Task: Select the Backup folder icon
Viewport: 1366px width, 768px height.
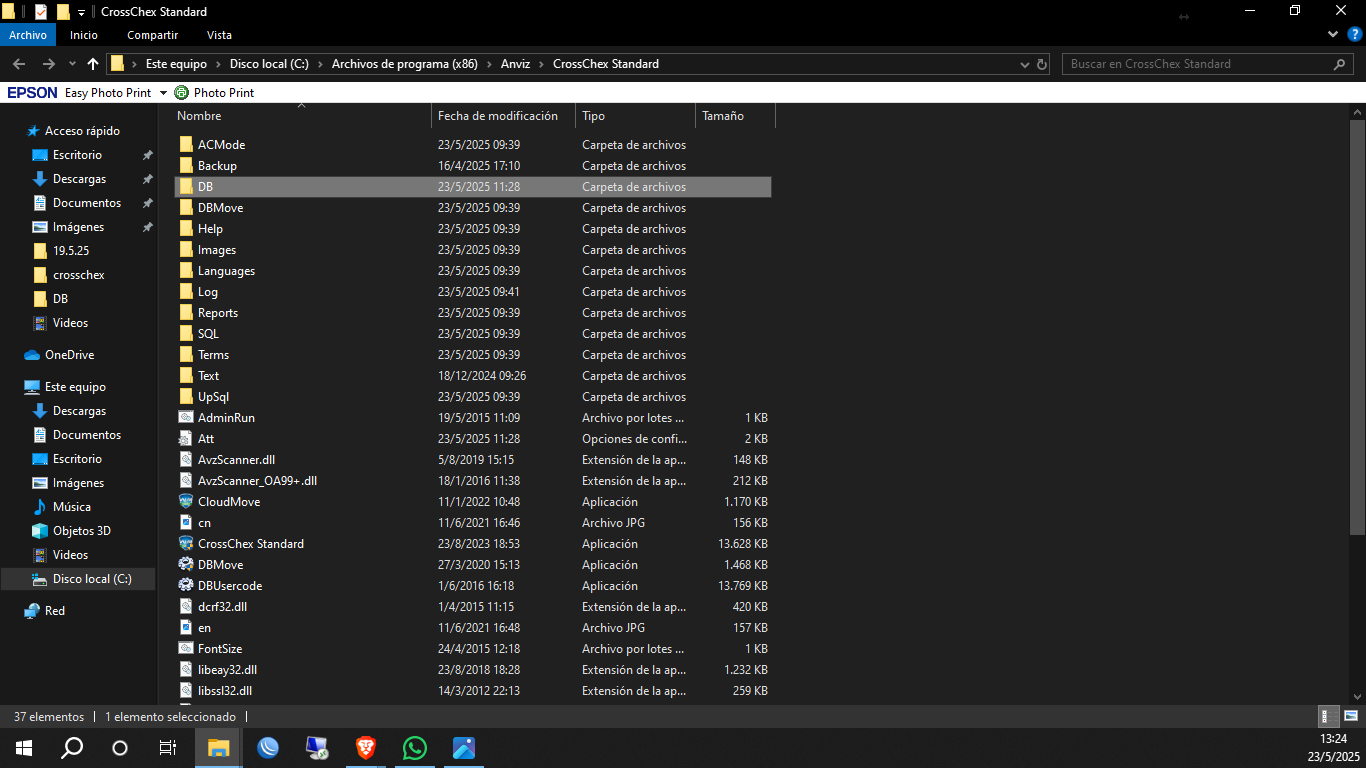Action: 186,166
